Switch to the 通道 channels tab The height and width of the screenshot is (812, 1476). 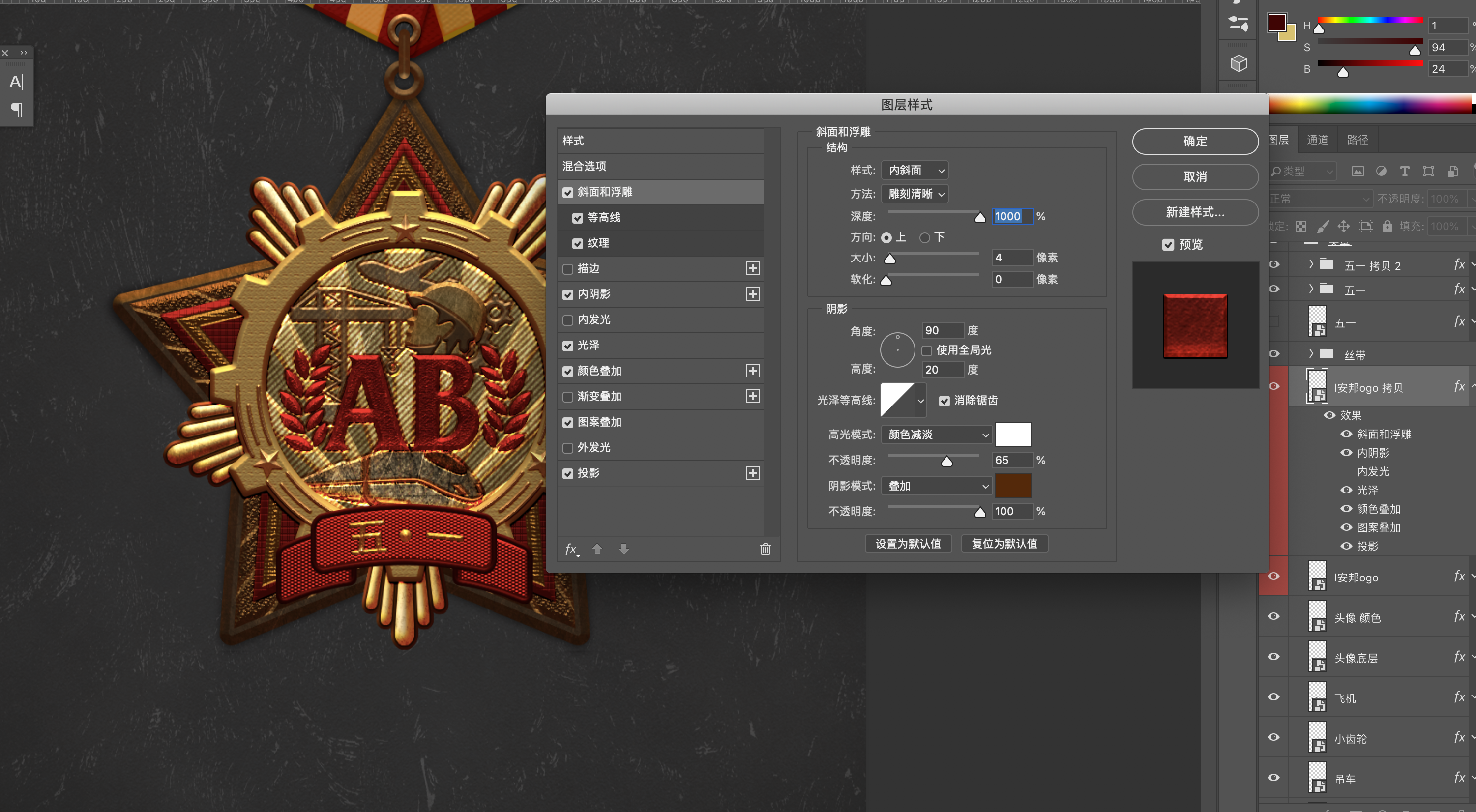(x=1317, y=140)
